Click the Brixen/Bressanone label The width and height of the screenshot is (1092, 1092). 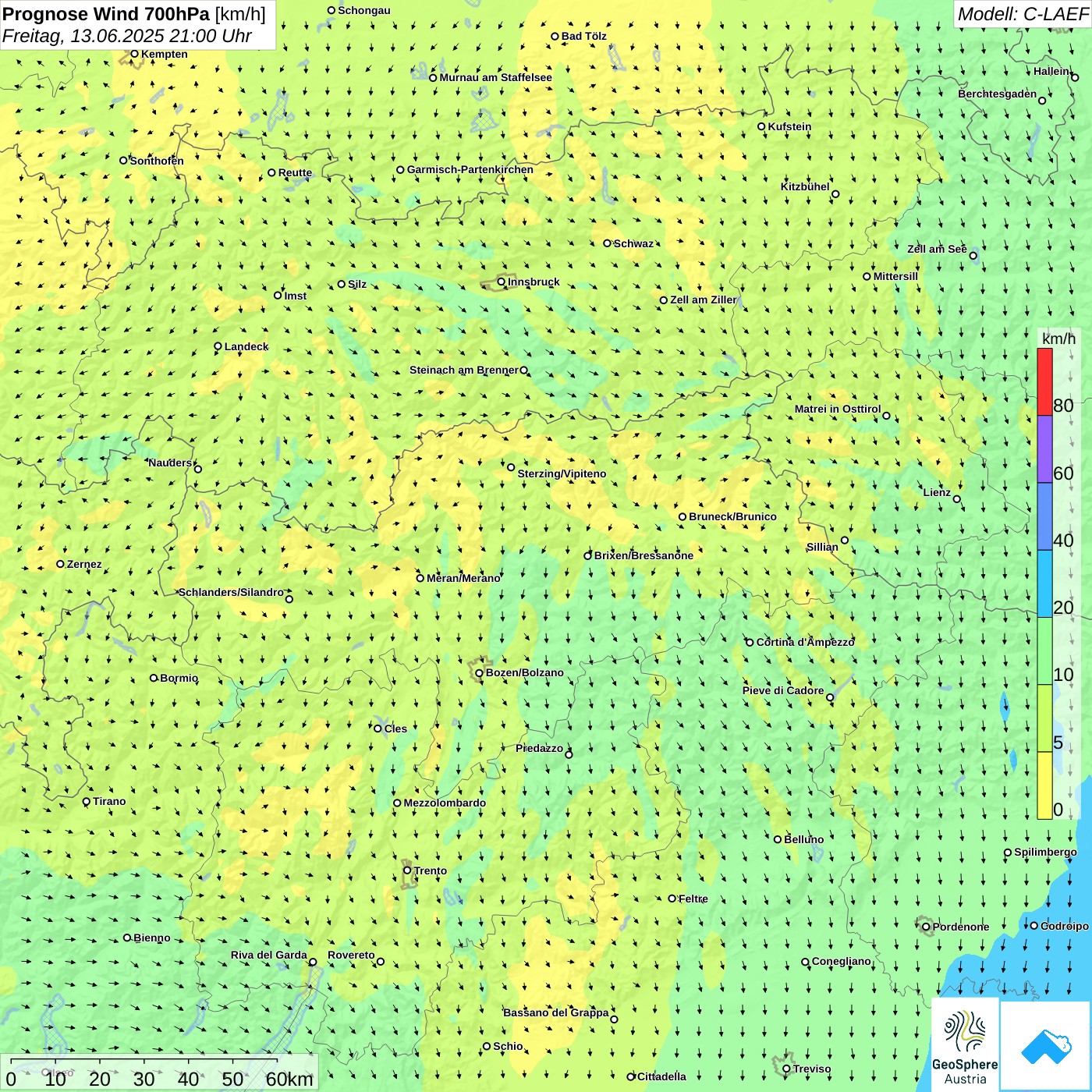643,555
